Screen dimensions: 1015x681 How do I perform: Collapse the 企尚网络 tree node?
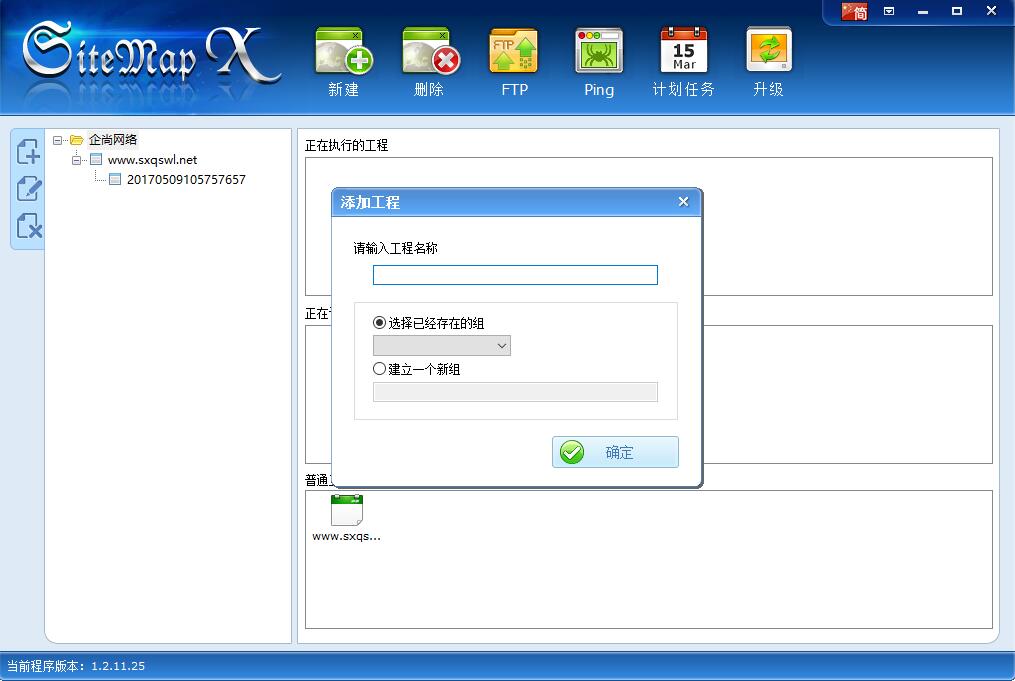[x=58, y=140]
